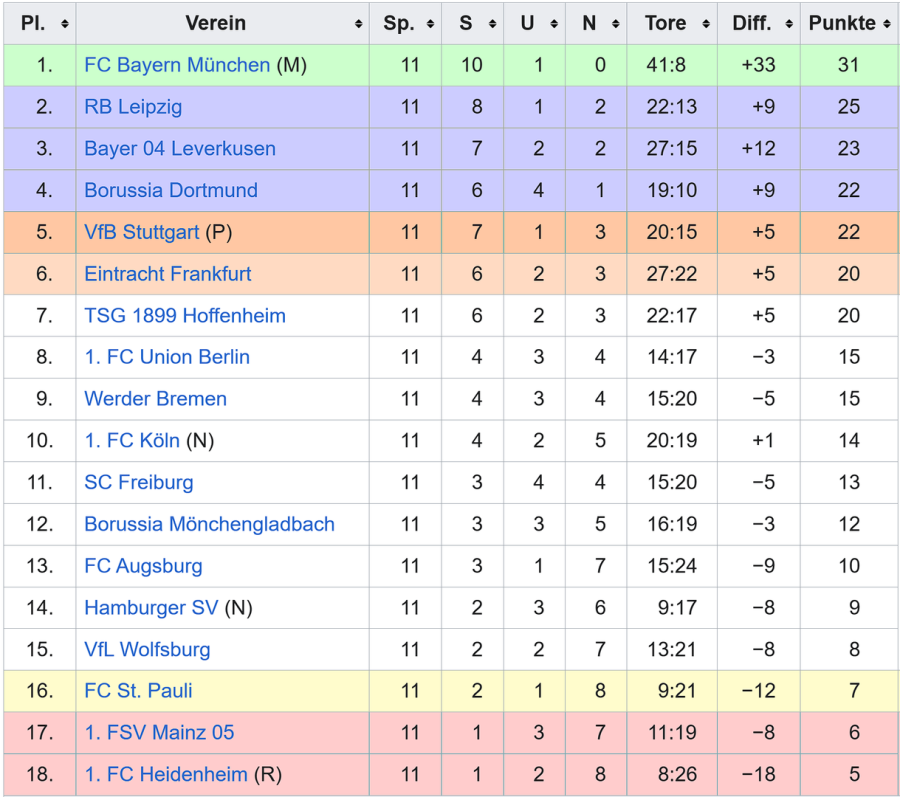
Task: Open RB Leipzig club page
Action: pyautogui.click(x=133, y=107)
